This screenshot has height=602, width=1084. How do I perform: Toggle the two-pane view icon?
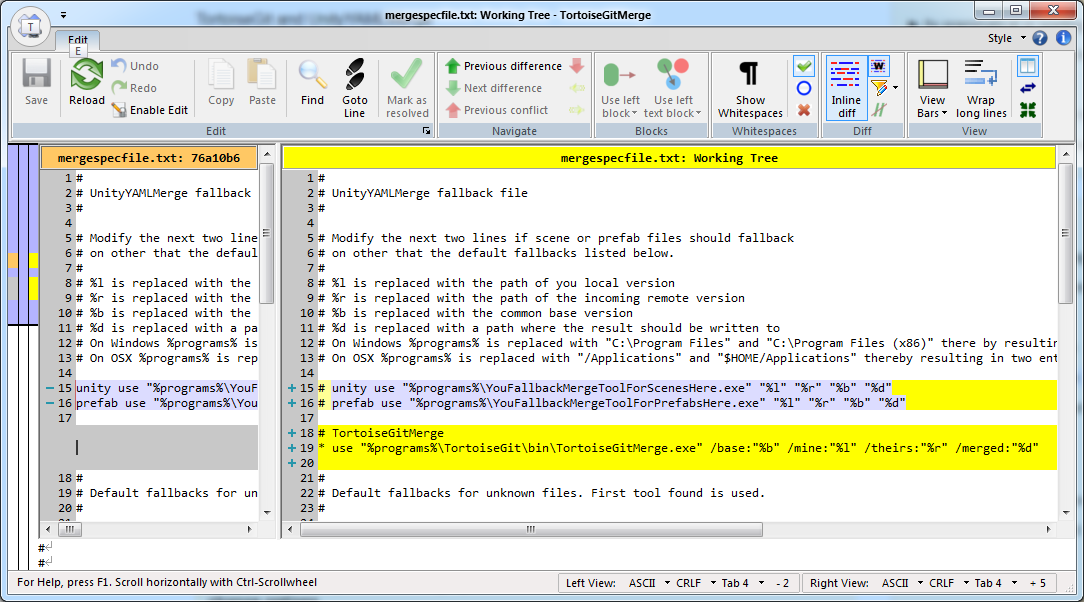click(x=1028, y=66)
